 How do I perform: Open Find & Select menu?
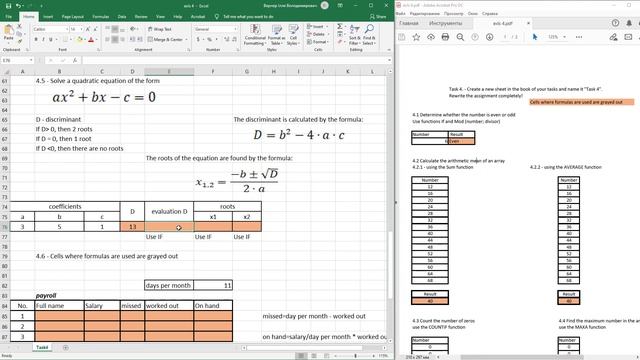point(369,35)
